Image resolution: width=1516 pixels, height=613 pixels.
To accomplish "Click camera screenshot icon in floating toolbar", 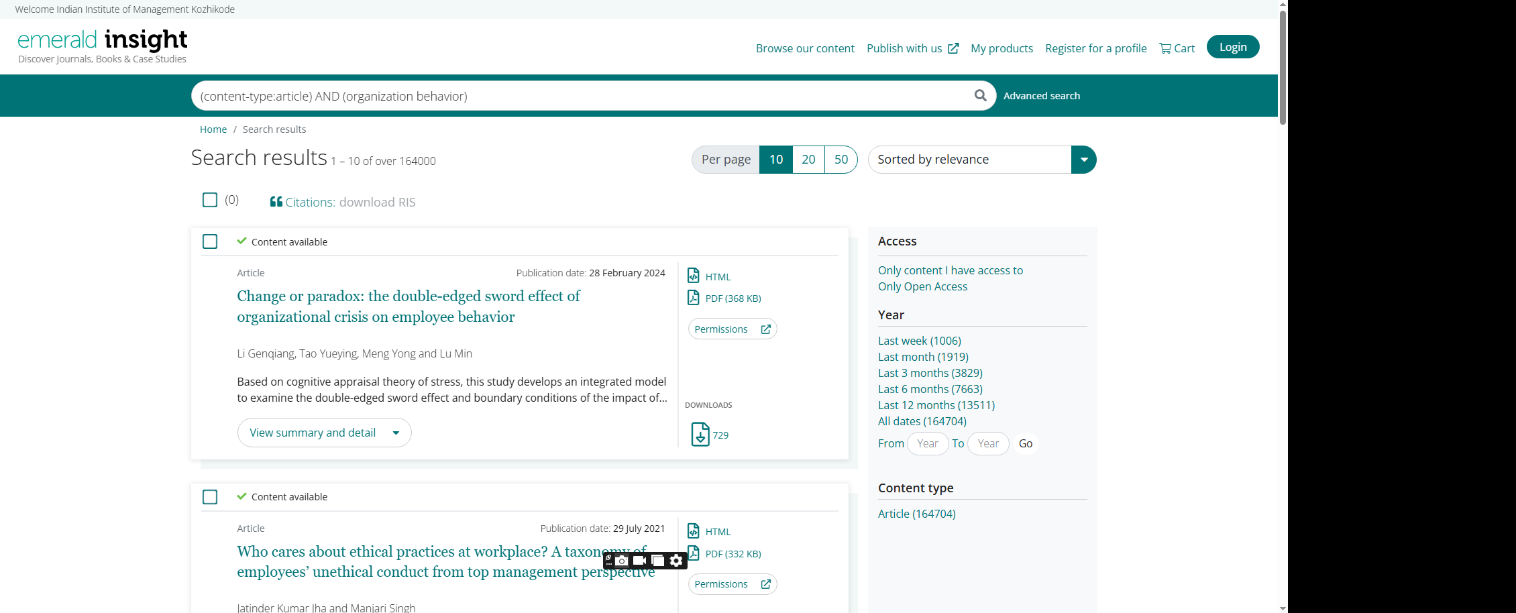I will [x=621, y=560].
